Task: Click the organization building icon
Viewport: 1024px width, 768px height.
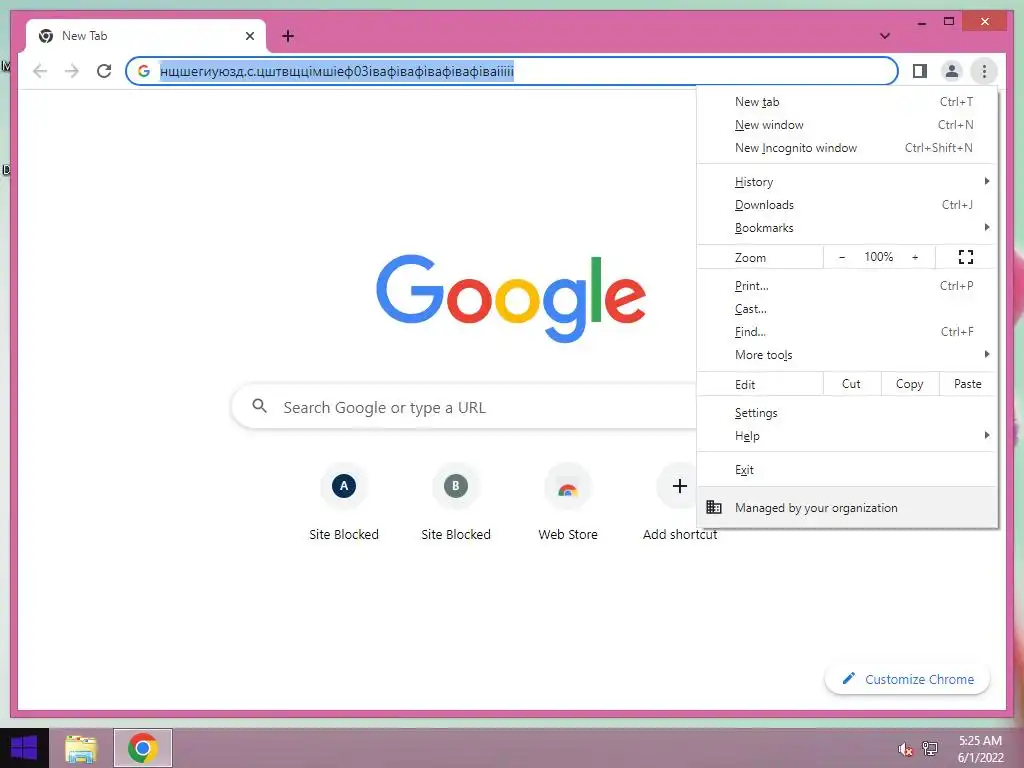Action: click(x=714, y=507)
